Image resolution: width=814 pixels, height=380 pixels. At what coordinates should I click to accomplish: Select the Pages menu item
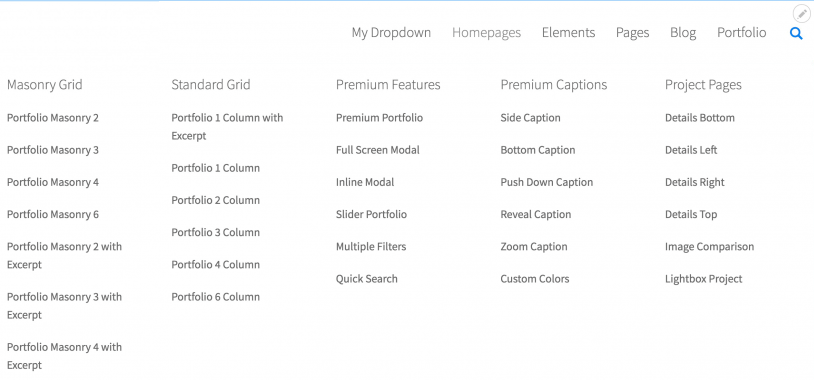click(632, 33)
